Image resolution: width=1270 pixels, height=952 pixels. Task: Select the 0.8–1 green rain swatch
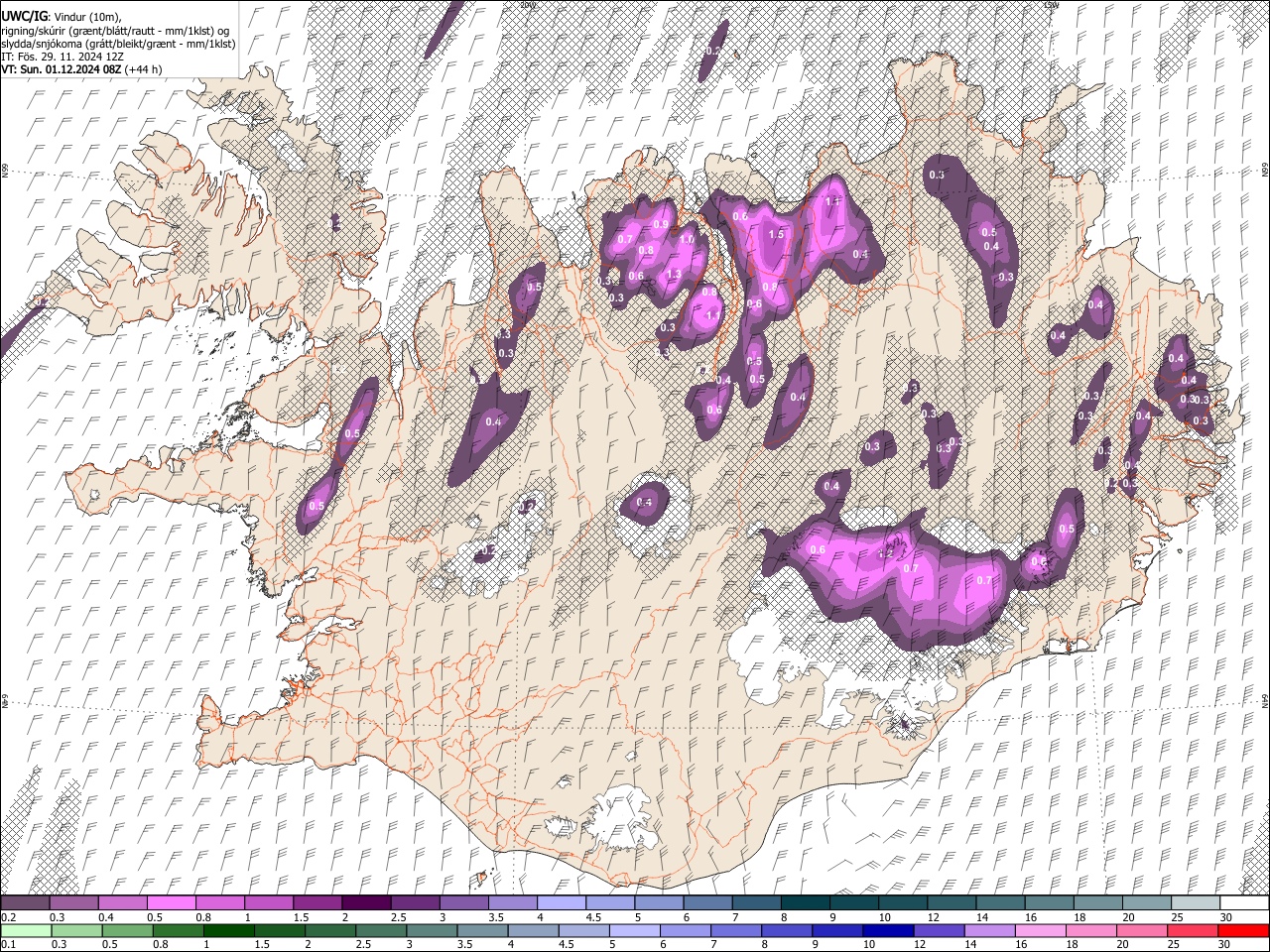[x=178, y=930]
